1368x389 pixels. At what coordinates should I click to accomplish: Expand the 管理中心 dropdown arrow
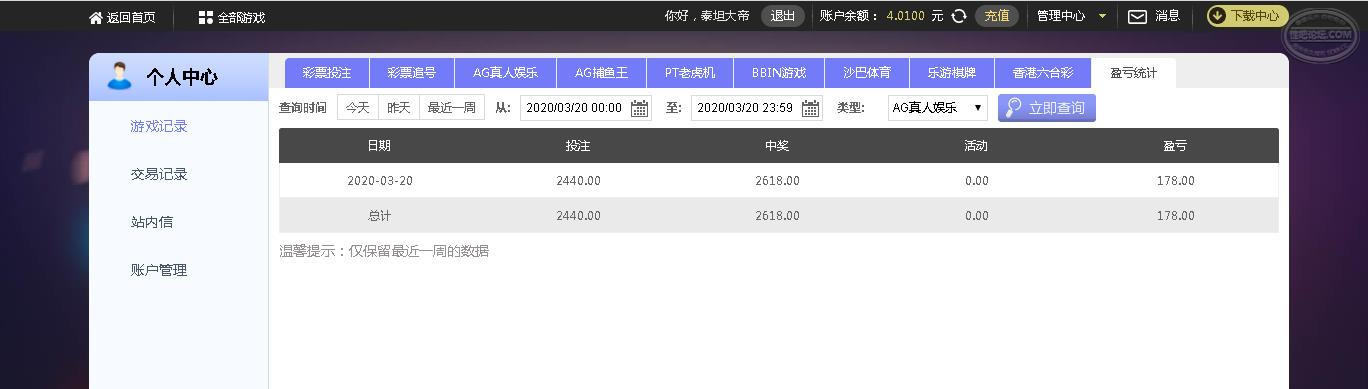click(1102, 16)
